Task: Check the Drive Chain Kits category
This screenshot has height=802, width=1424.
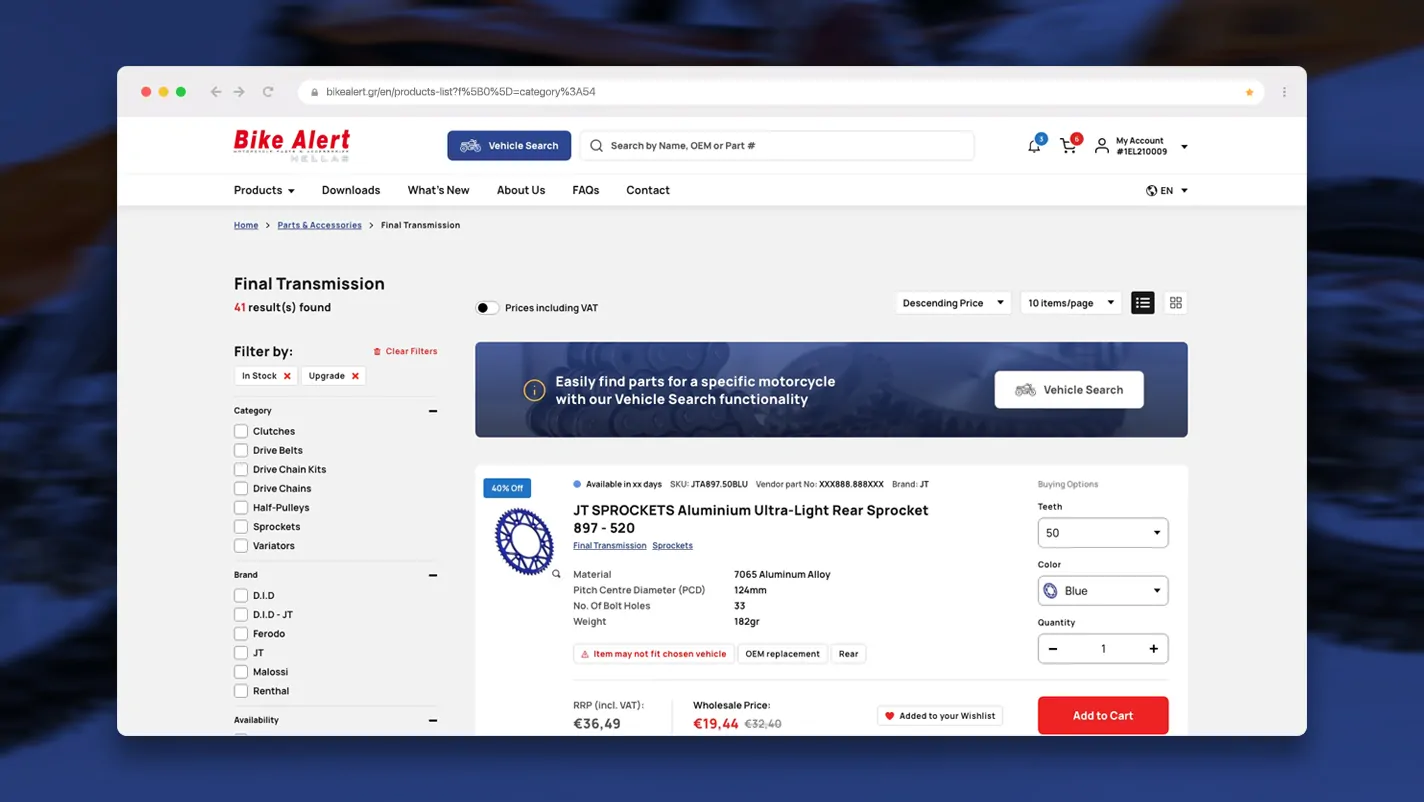Action: pos(241,469)
